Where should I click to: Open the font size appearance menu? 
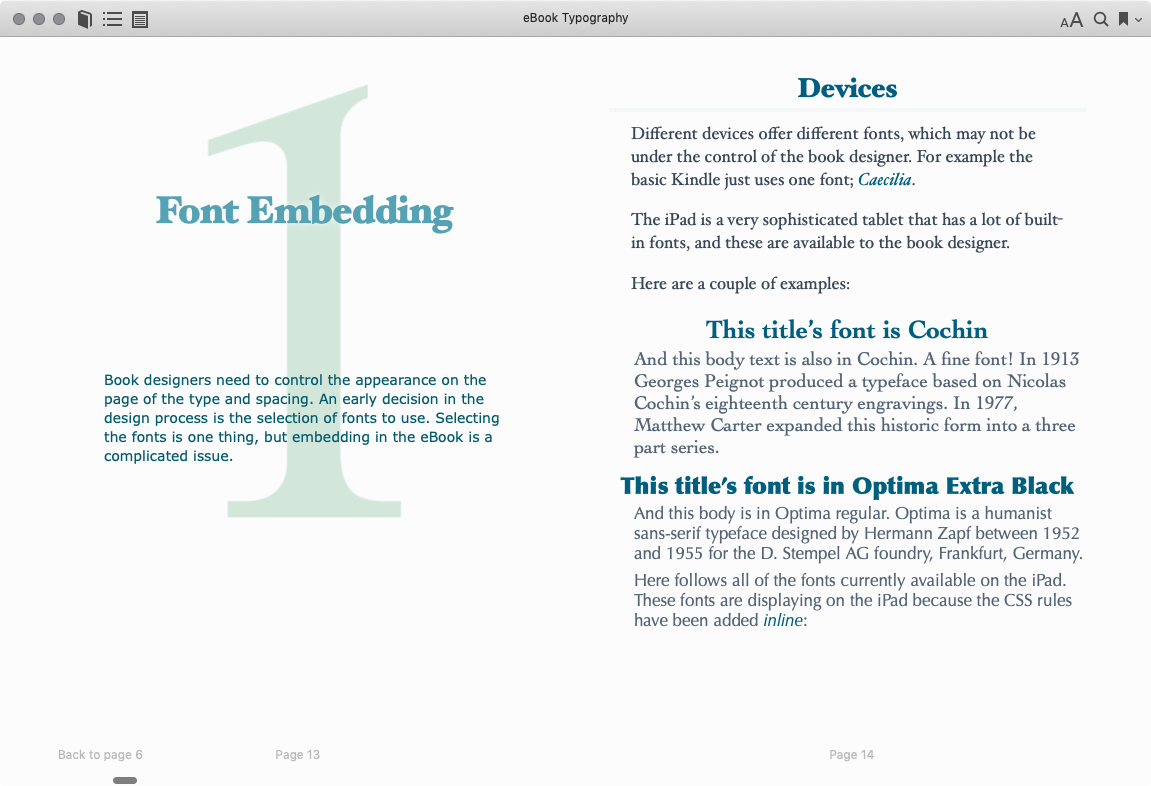(1071, 20)
